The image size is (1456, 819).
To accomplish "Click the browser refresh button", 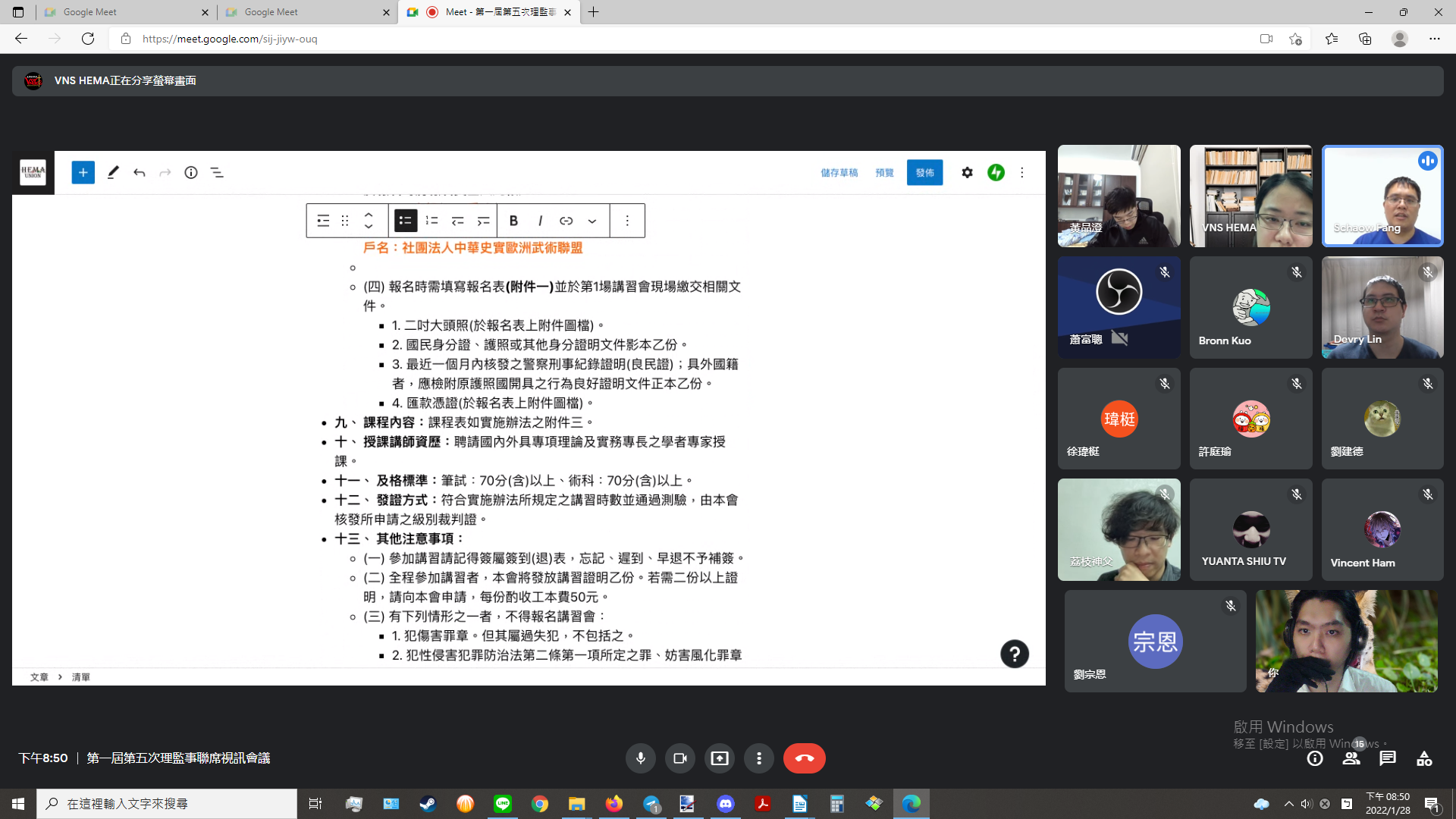I will [x=88, y=39].
